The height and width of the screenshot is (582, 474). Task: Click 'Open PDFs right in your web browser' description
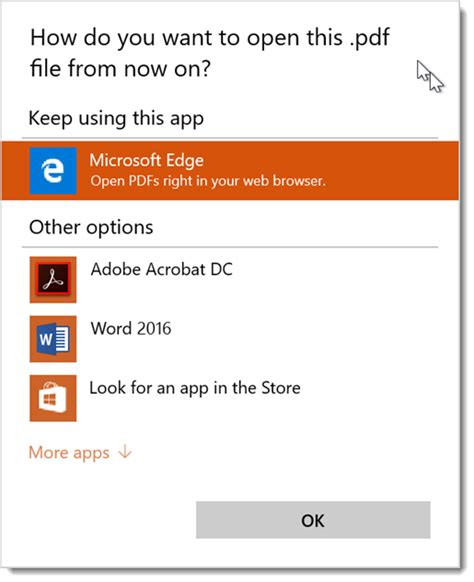[x=208, y=181]
